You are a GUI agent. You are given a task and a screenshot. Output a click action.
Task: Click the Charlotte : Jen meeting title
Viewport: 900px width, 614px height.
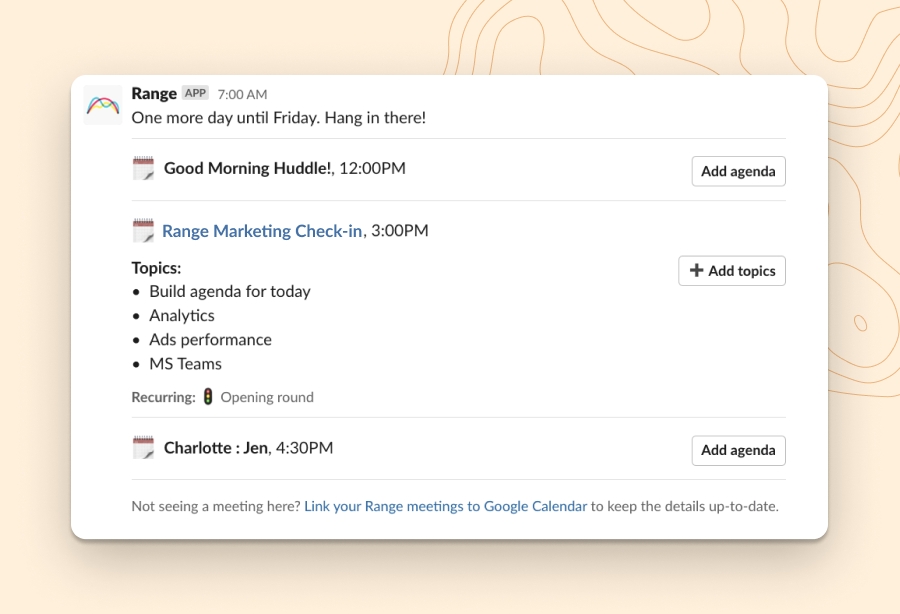click(x=216, y=448)
